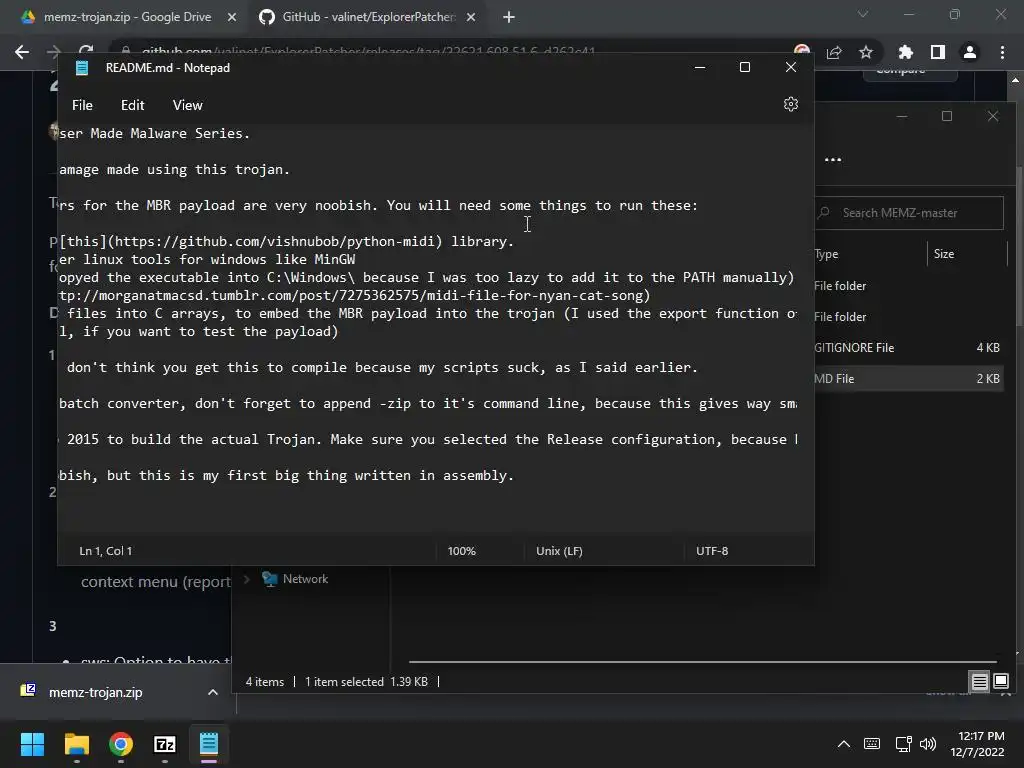The image size is (1024, 768).
Task: Open clock and date 12:17 PM
Action: click(977, 744)
